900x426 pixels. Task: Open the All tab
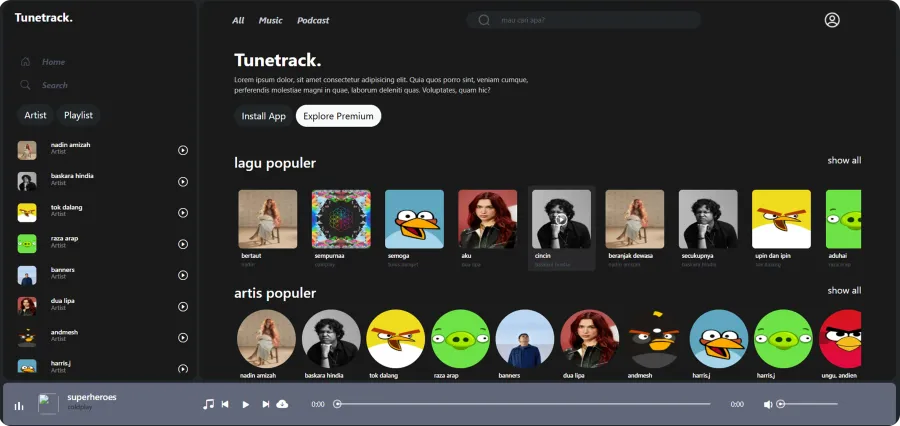(x=238, y=20)
